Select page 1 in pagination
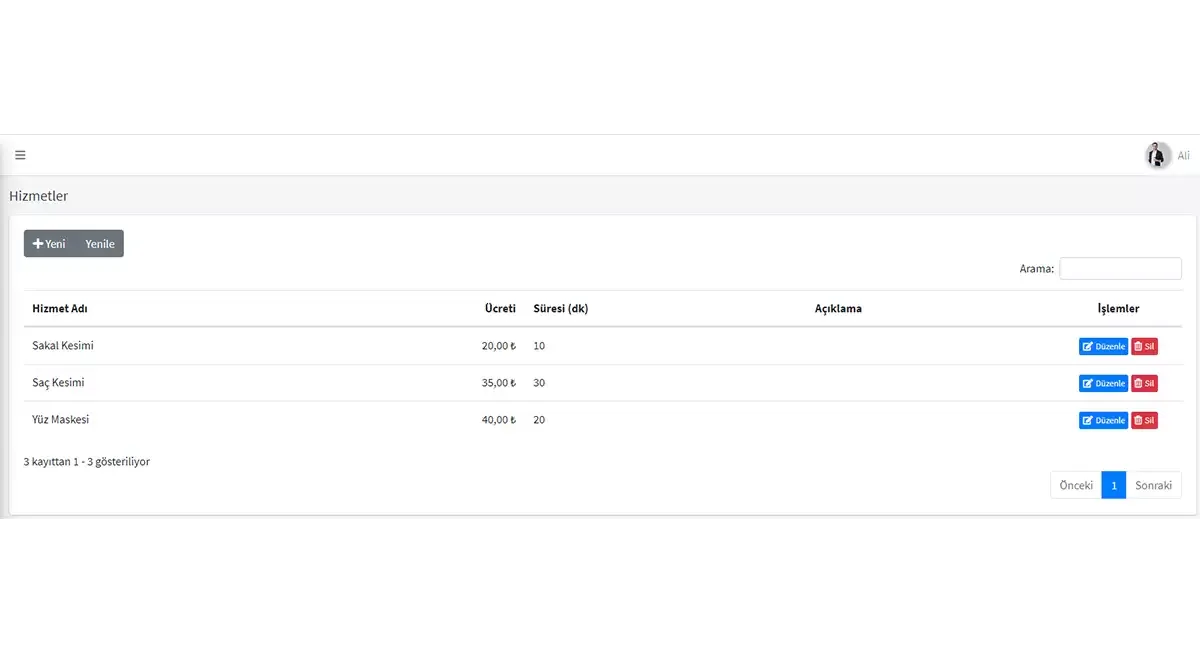Image resolution: width=1200 pixels, height=653 pixels. [1114, 485]
